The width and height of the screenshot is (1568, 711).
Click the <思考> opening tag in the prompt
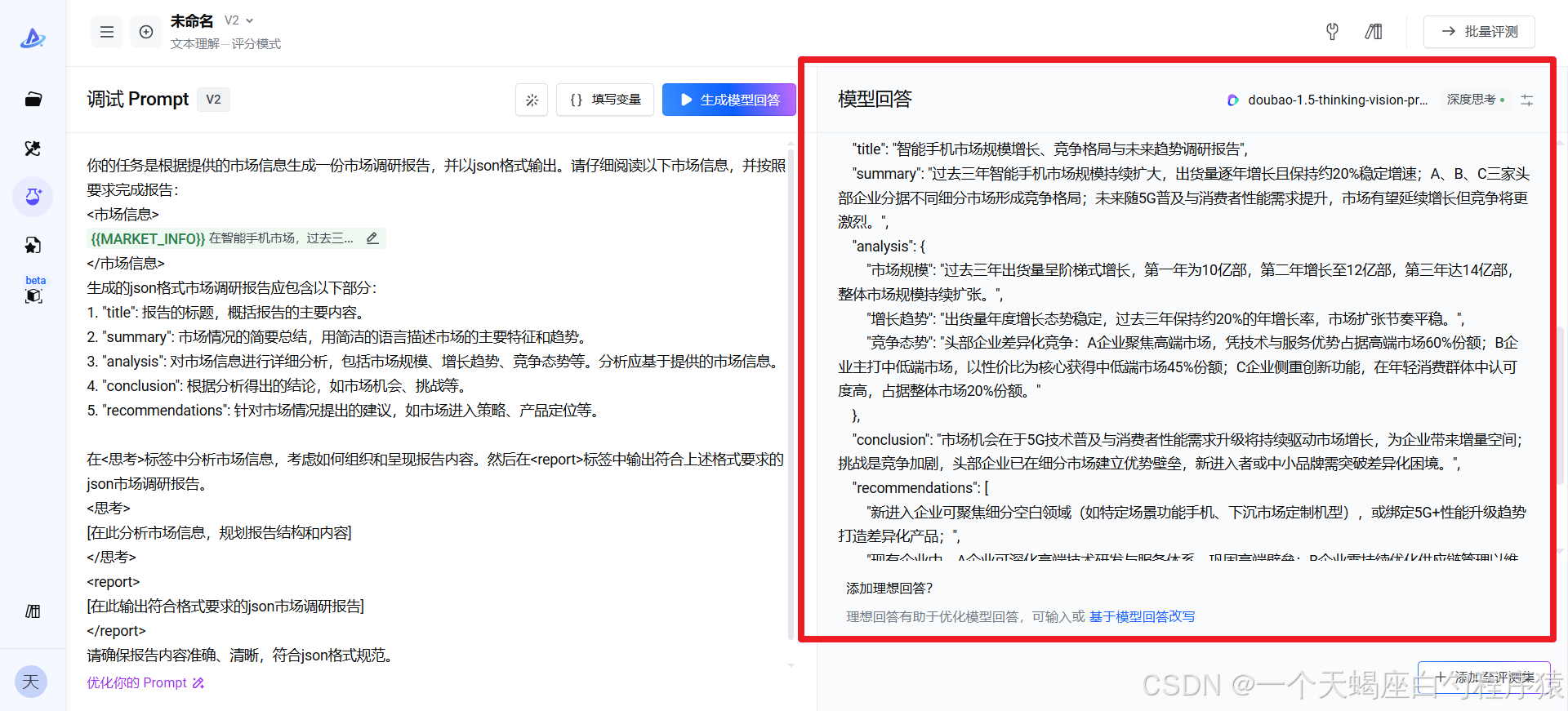(109, 509)
